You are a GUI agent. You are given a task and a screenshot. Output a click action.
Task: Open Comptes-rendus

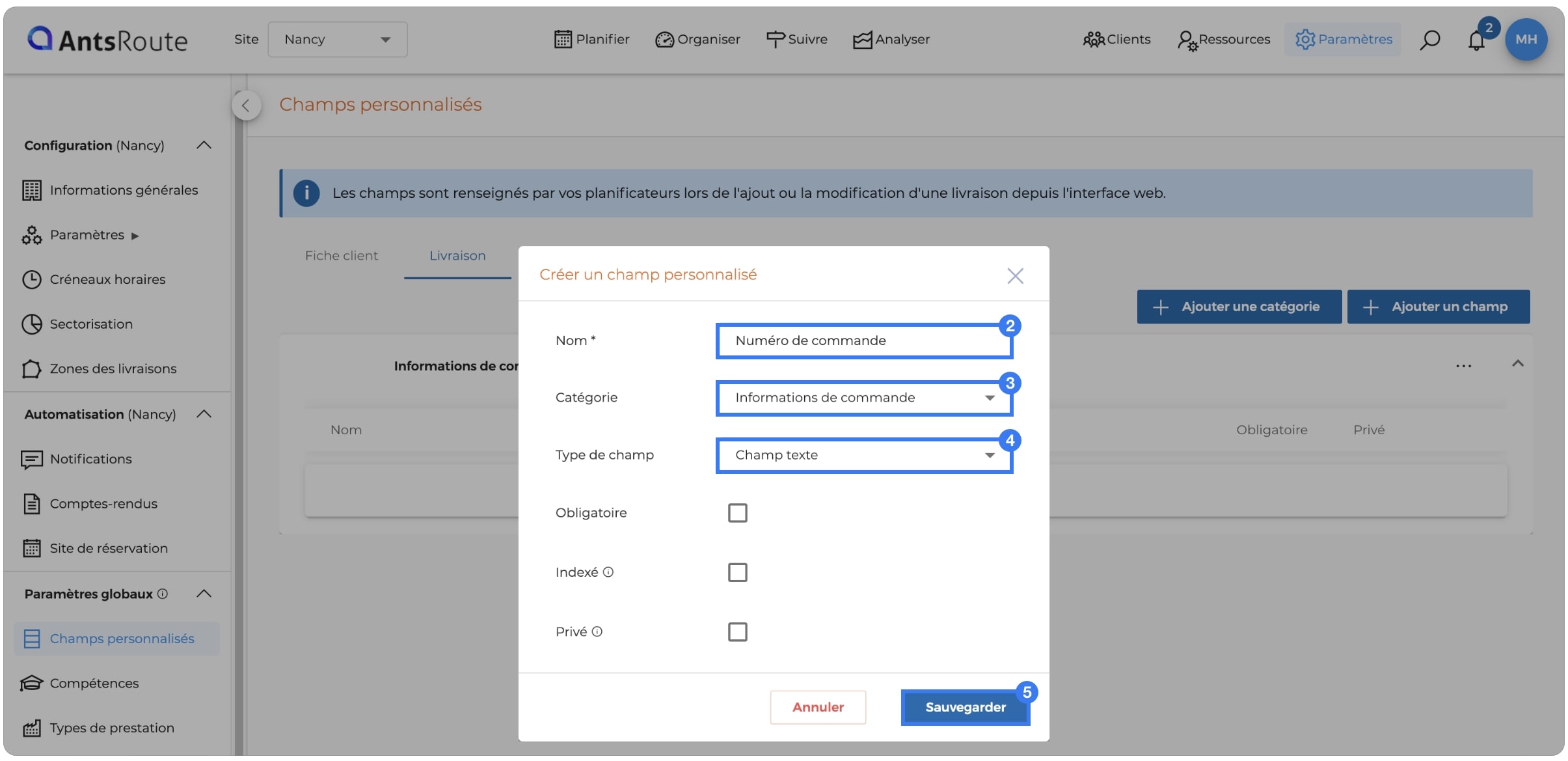(103, 504)
